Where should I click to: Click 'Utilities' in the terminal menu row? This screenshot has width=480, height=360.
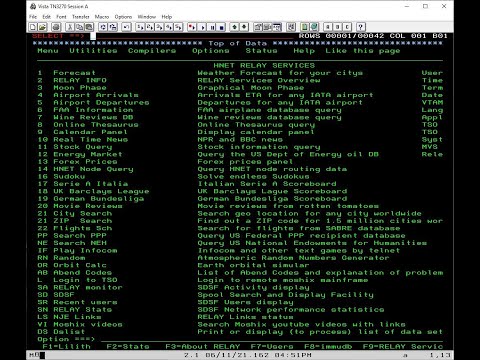(x=93, y=51)
